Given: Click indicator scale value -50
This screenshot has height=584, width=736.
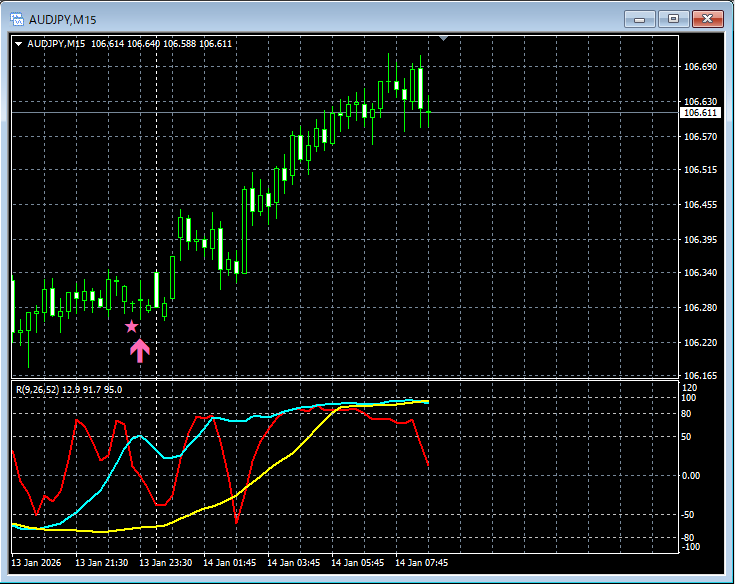Looking at the screenshot, I should (688, 515).
